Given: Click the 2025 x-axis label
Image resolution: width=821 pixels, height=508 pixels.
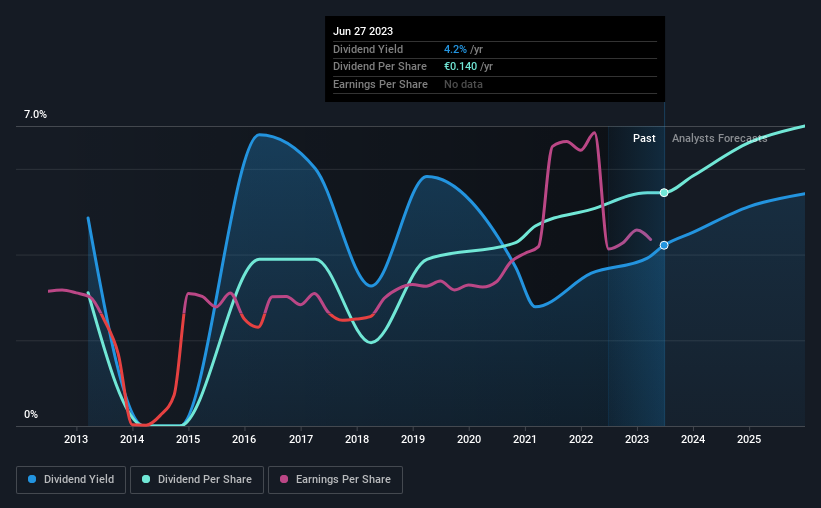Looking at the screenshot, I should click(749, 439).
